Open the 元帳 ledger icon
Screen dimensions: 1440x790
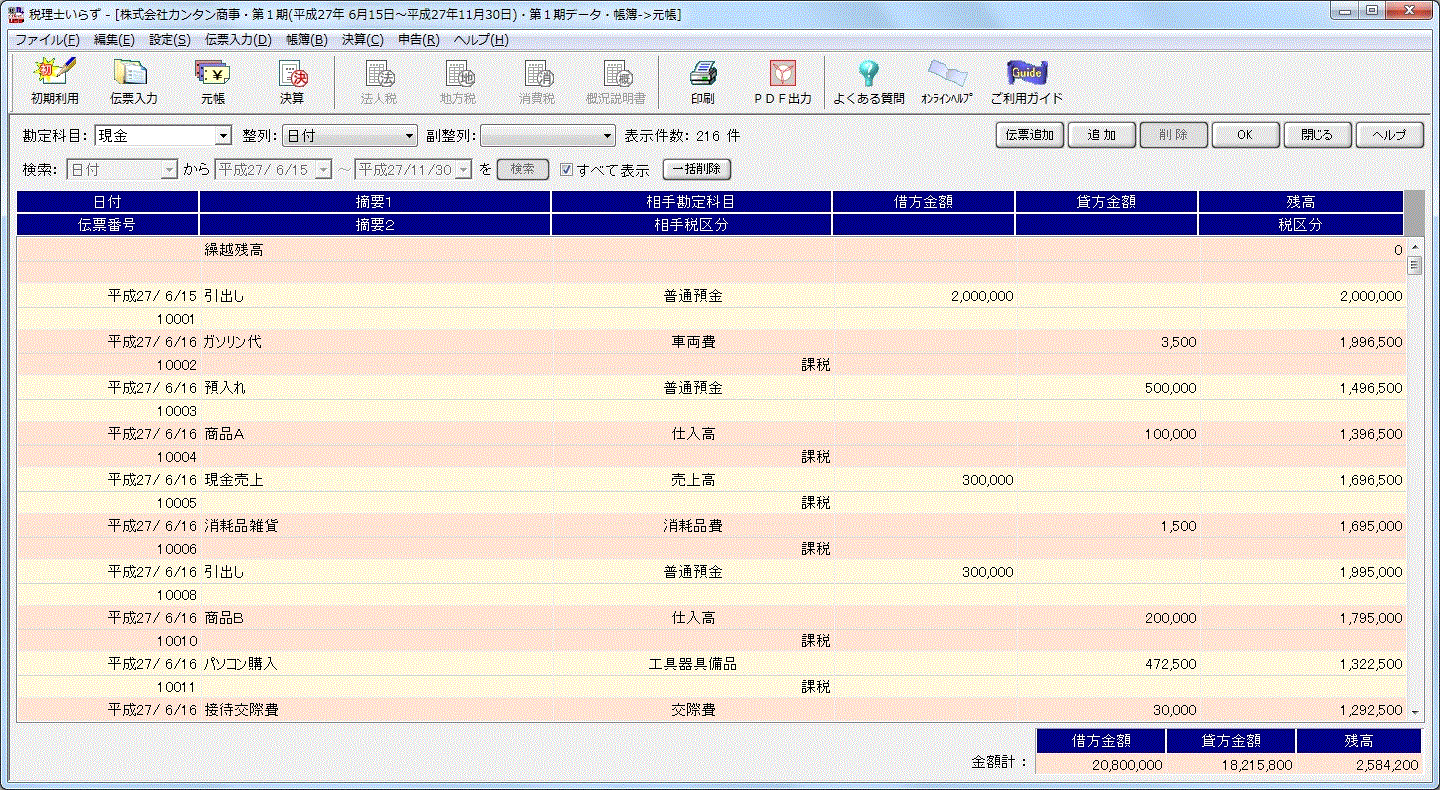coord(212,81)
